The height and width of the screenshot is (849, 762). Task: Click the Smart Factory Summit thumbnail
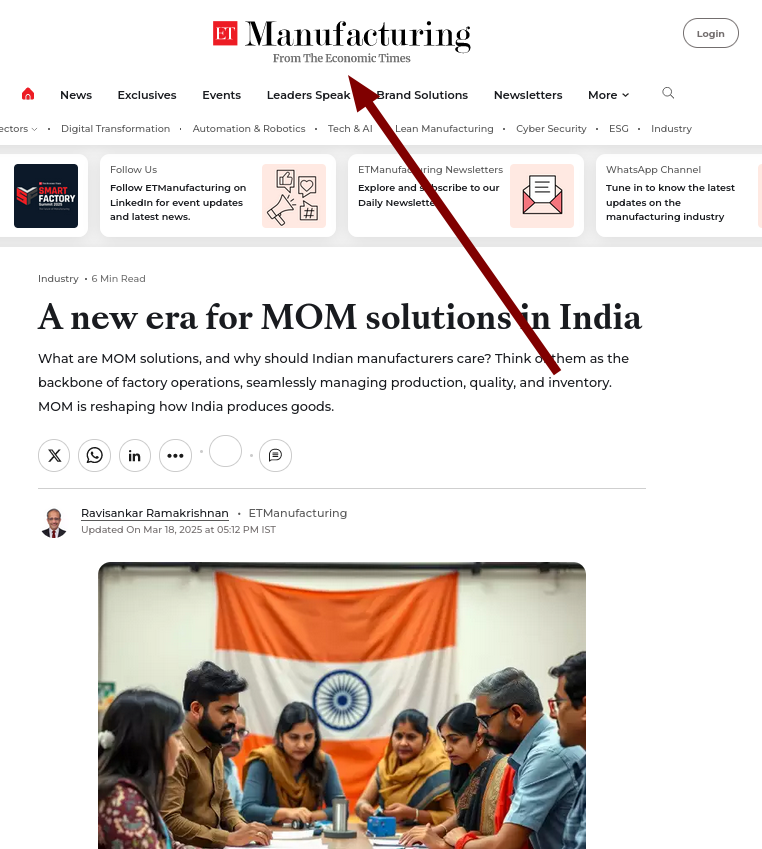[46, 196]
